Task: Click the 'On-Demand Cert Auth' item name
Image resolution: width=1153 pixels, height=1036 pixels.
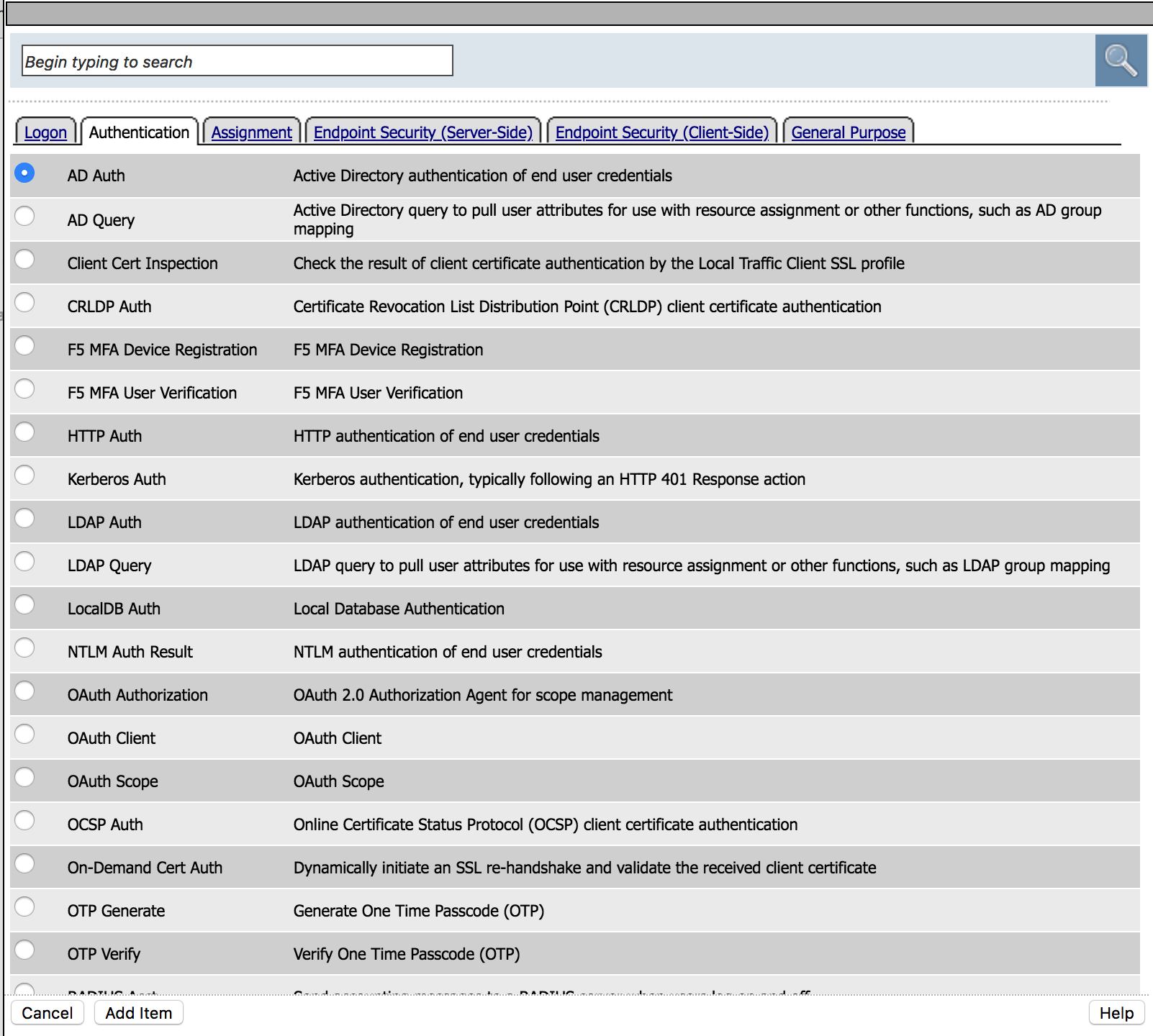Action: click(x=145, y=868)
